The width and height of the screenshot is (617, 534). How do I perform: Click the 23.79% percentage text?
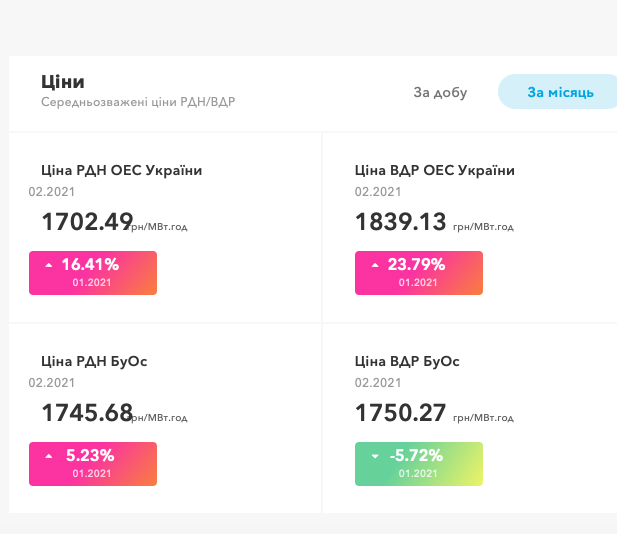pyautogui.click(x=416, y=265)
